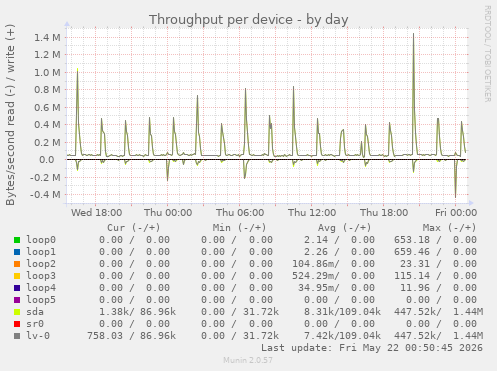The width and height of the screenshot is (497, 371).
Task: Click loop3 average value 524.29m
Action: (316, 276)
